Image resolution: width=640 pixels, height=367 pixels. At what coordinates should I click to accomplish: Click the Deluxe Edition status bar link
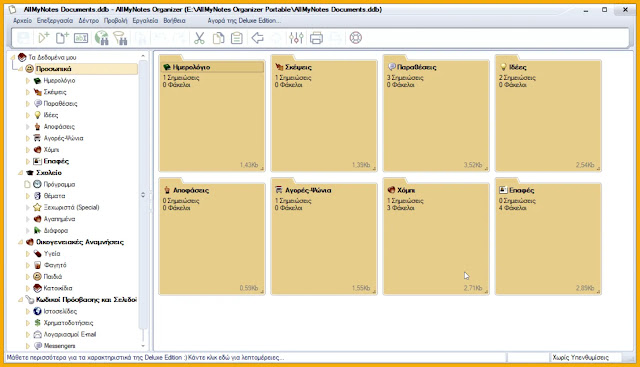145,358
